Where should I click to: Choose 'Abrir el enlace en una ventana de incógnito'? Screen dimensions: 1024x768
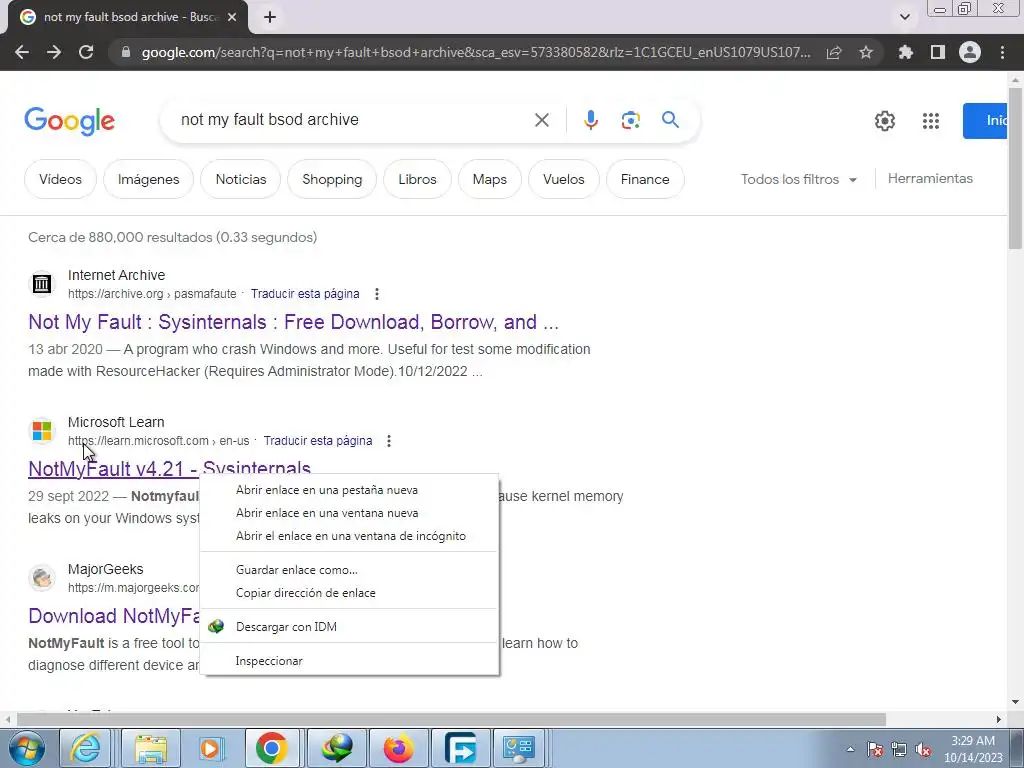(349, 536)
